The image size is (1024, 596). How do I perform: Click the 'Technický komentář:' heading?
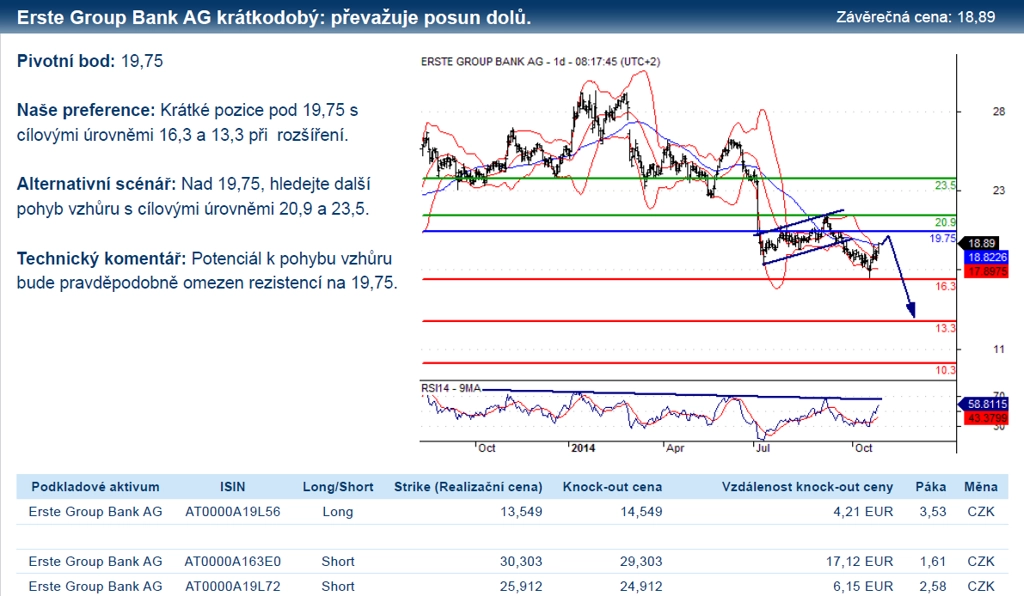101,259
